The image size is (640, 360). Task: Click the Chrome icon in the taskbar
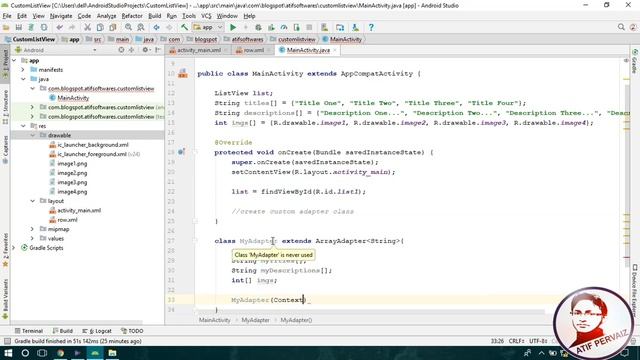pyautogui.click(x=60, y=353)
